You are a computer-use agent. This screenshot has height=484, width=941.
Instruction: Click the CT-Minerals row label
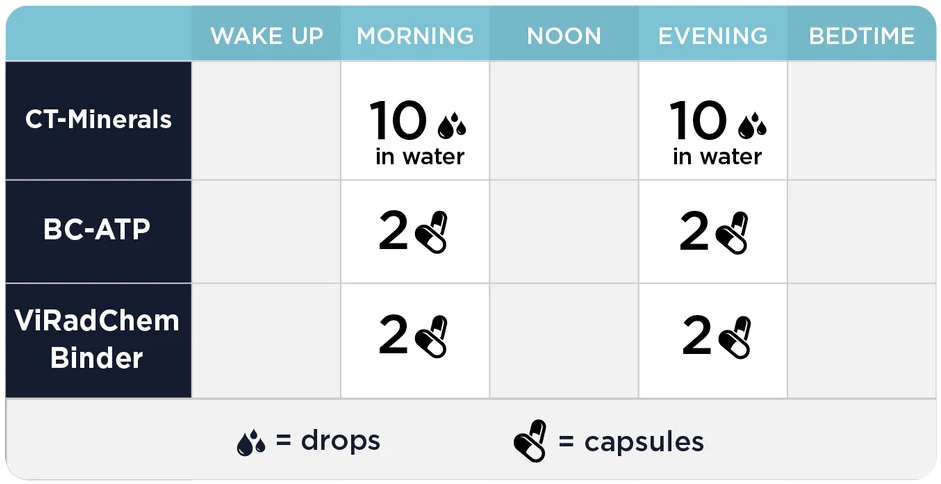pos(98,120)
